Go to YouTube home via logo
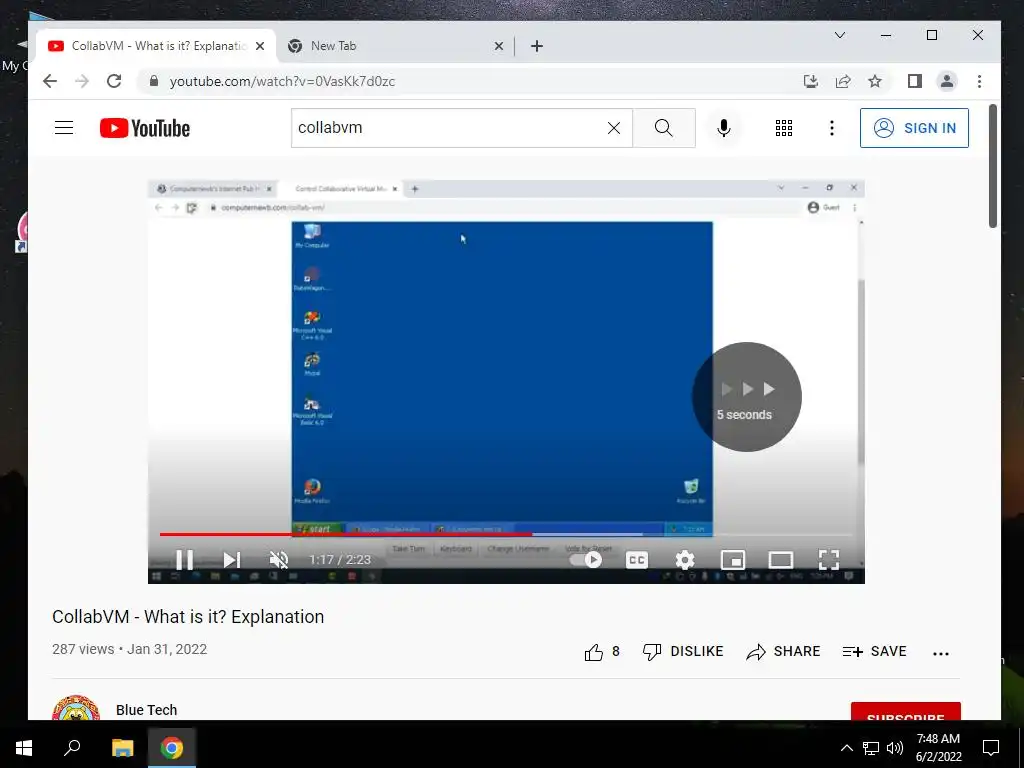This screenshot has width=1024, height=768. (145, 128)
